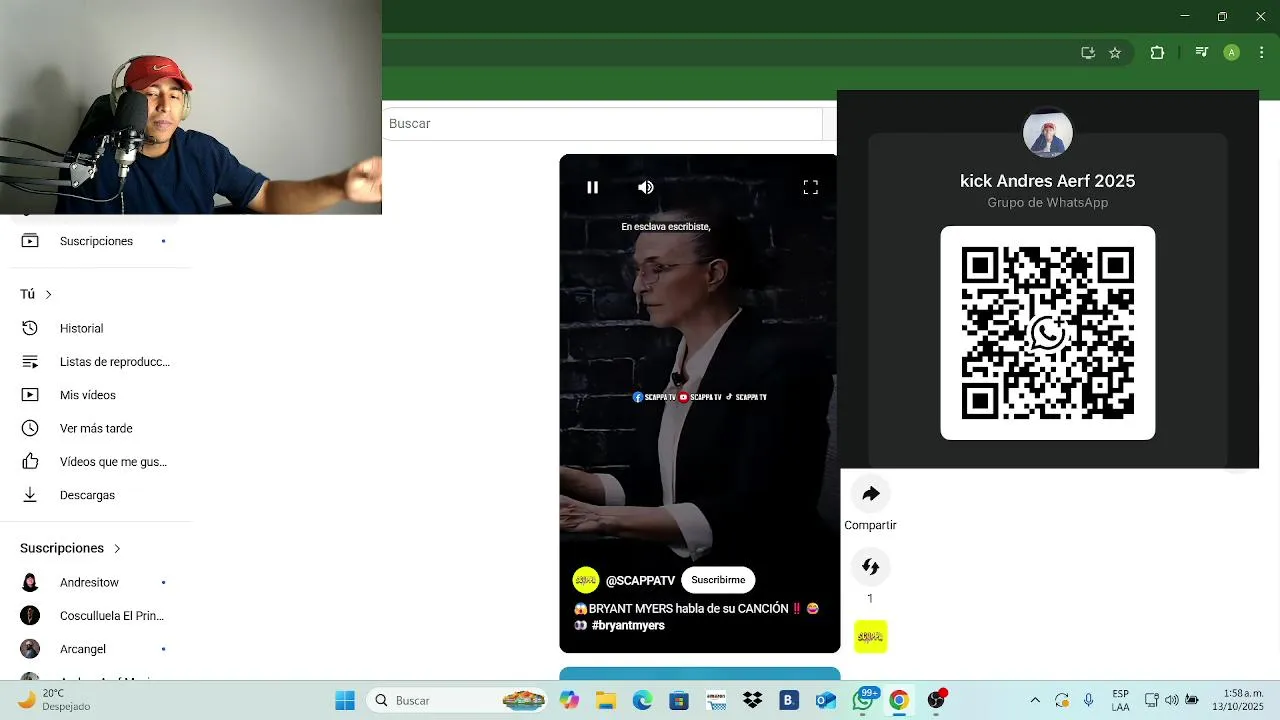Open ESP LAA language switcher
Viewport: 1280px width, 720px height.
point(1121,700)
